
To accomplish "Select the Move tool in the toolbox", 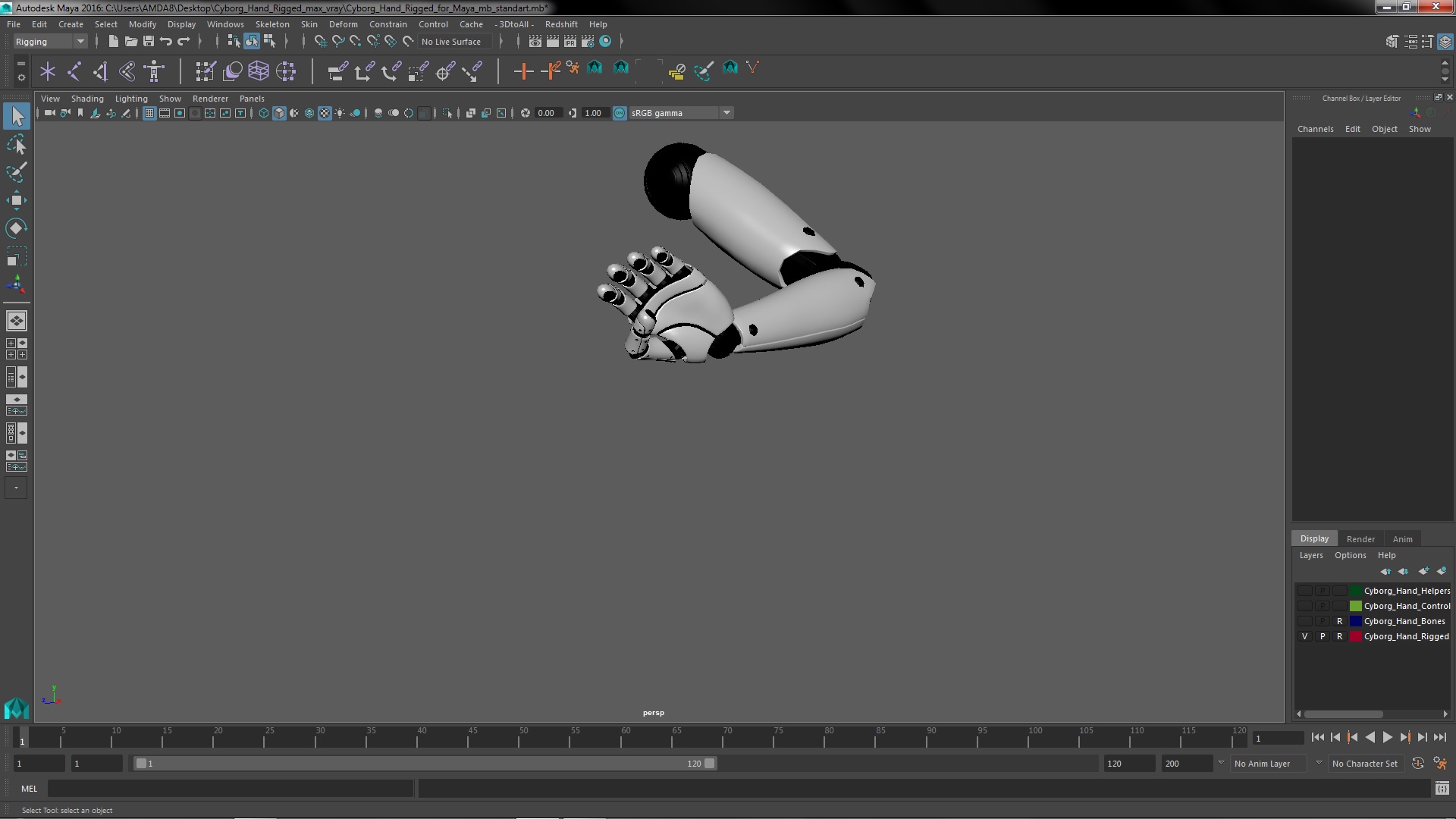I will coord(16,200).
